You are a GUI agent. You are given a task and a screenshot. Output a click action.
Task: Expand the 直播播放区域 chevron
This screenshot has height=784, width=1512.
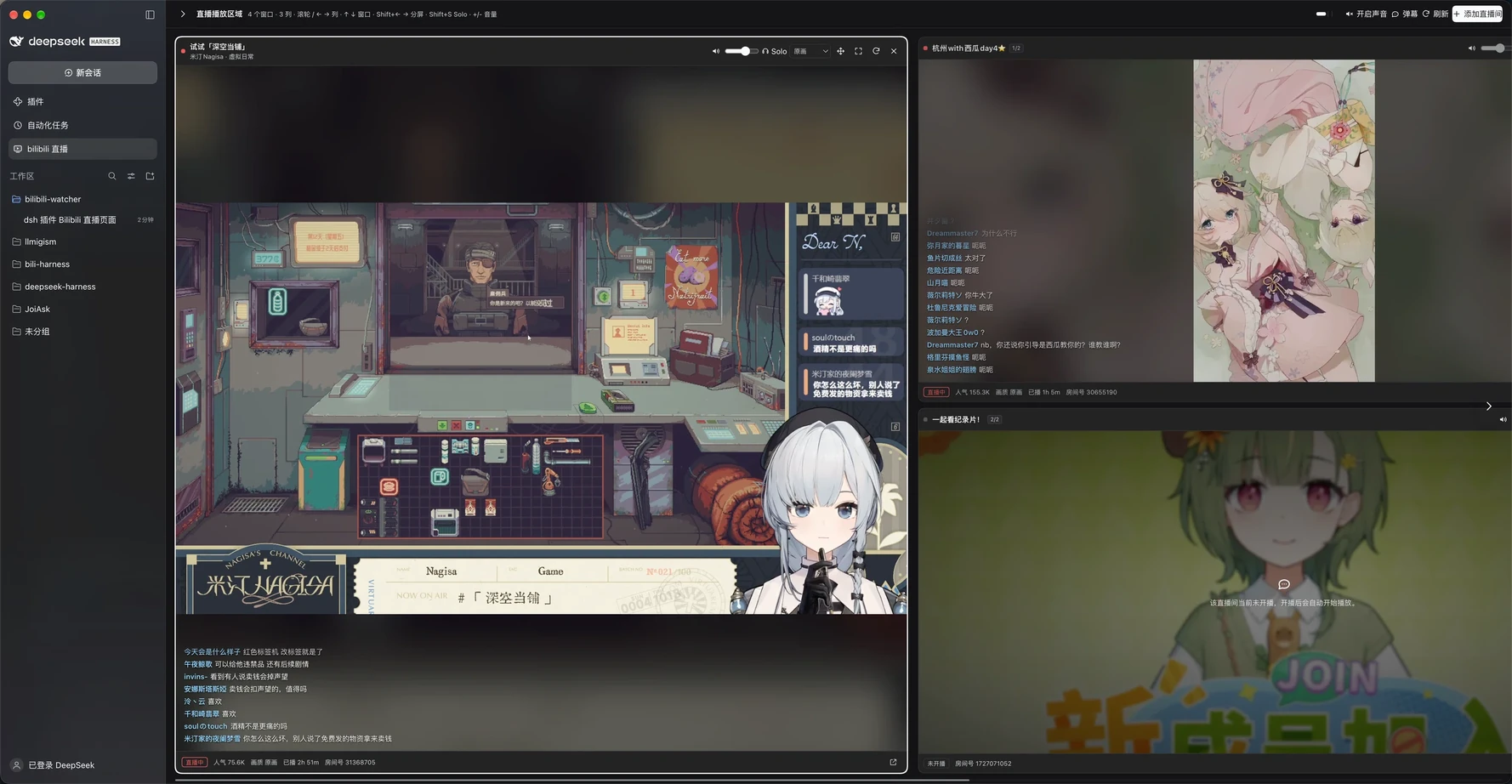click(182, 14)
